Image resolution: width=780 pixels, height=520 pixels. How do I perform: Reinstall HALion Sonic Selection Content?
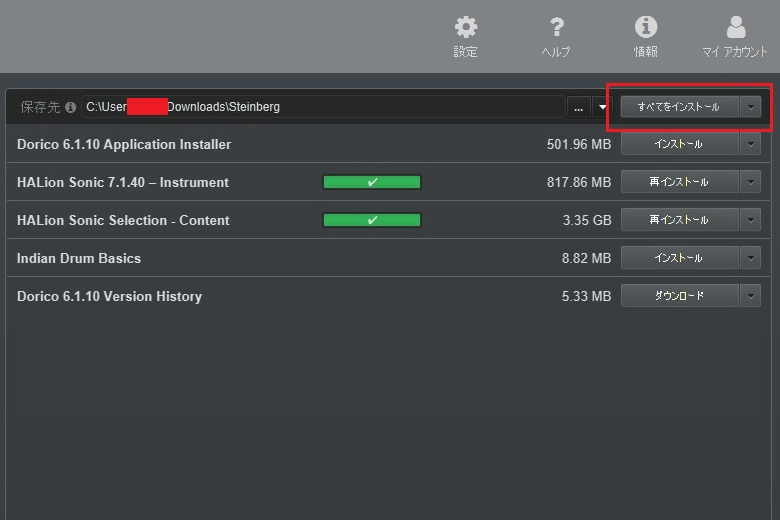[679, 220]
